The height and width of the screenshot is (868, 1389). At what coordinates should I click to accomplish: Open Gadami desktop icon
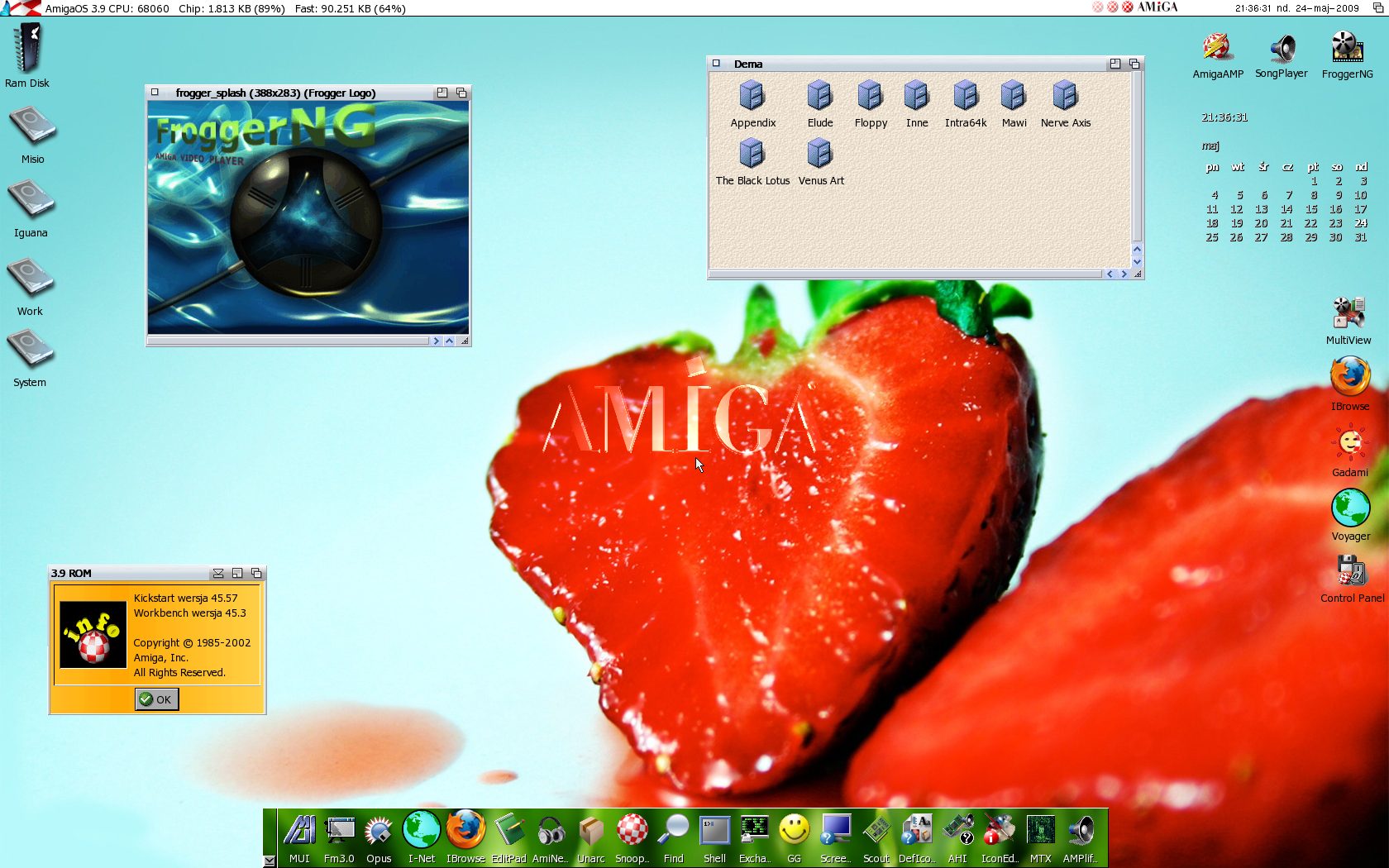coord(1350,451)
